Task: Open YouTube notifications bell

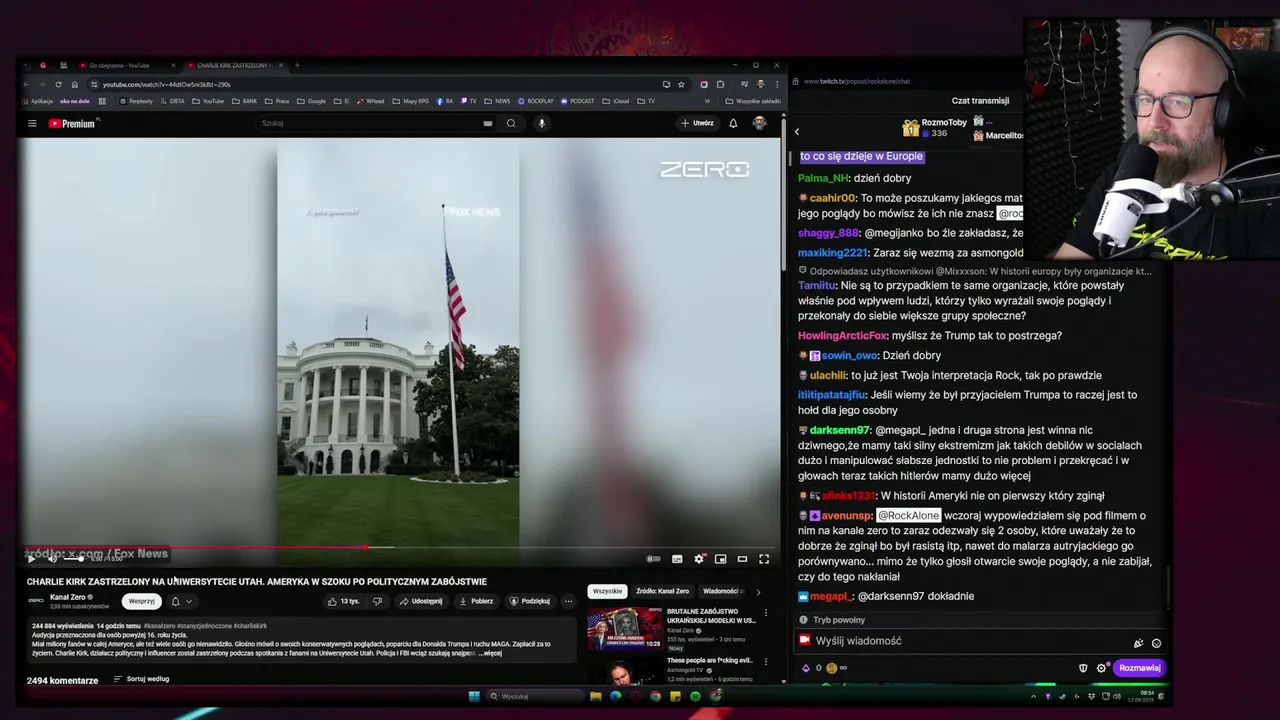Action: point(733,123)
